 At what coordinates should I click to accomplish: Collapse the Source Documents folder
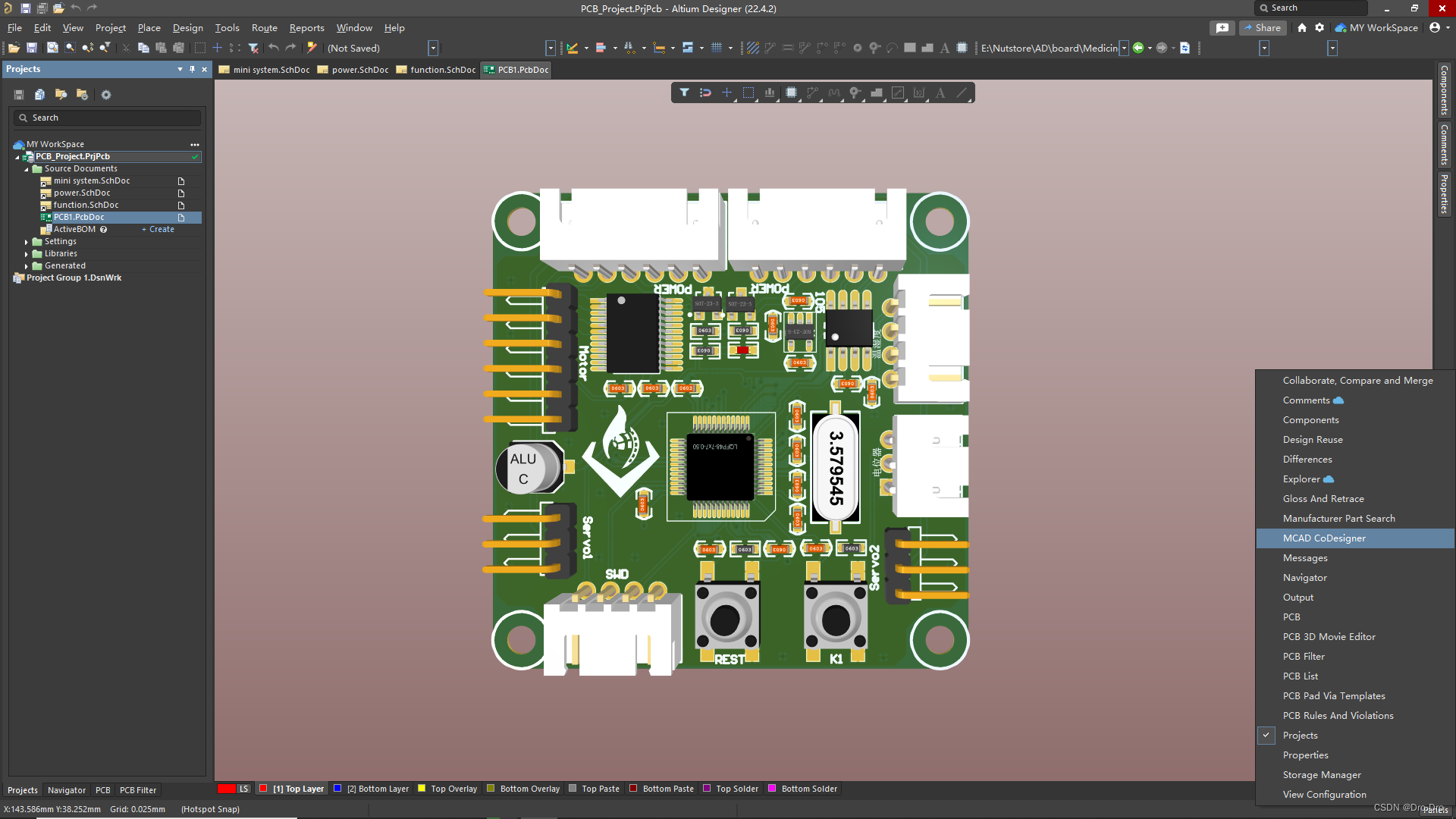point(27,169)
